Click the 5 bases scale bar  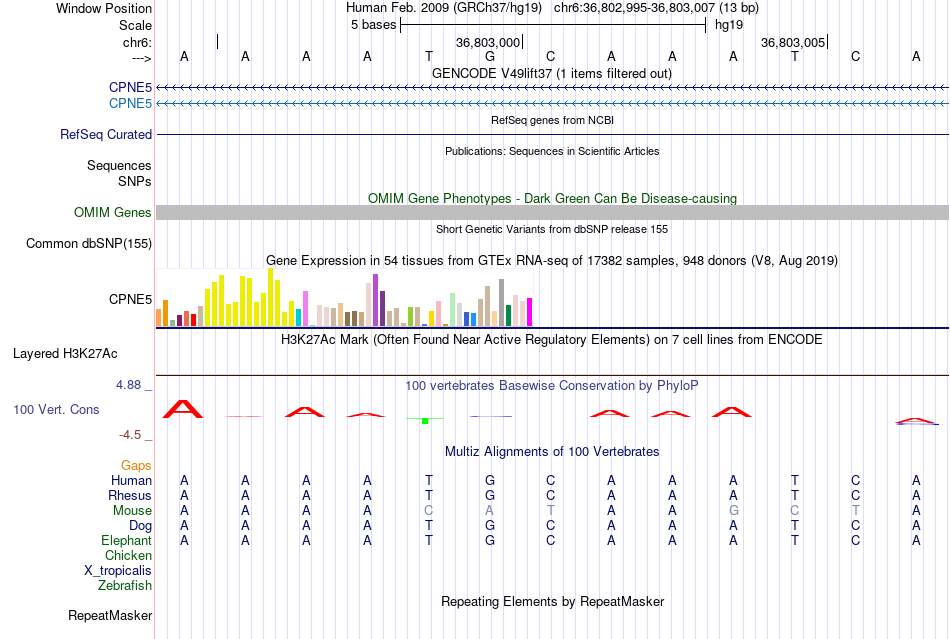point(553,25)
